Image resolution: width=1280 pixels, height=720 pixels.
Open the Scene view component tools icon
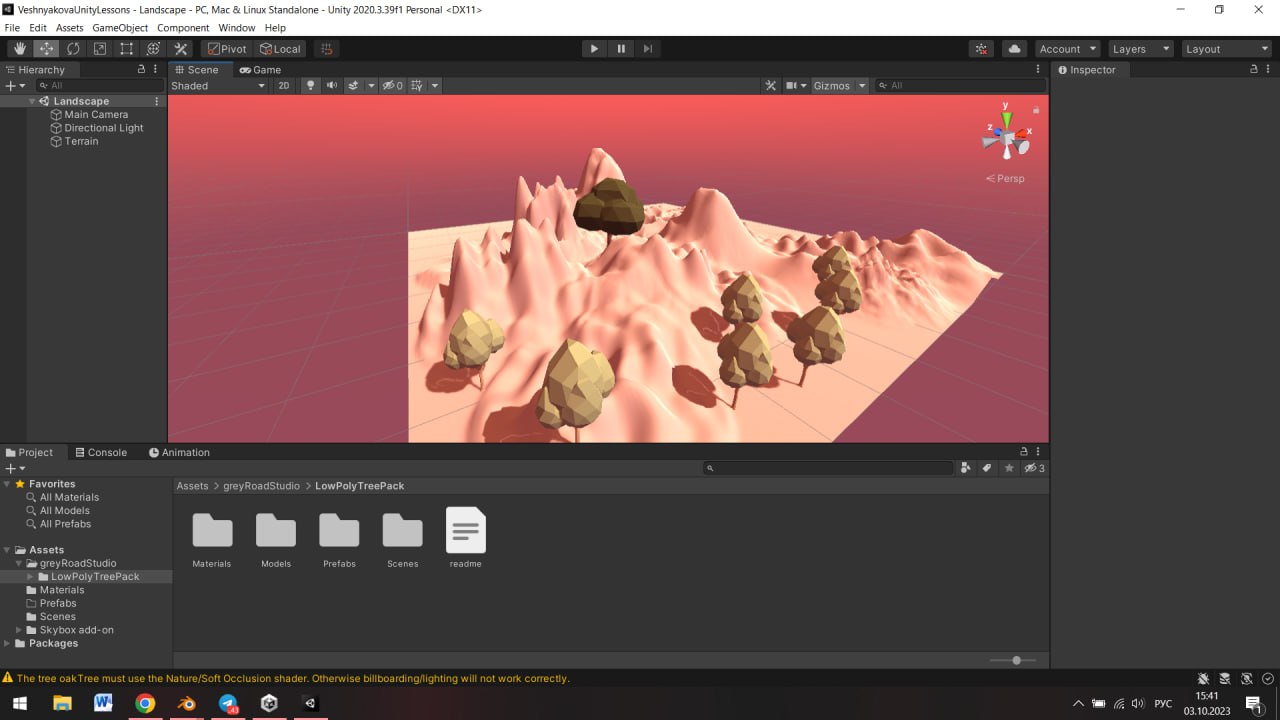click(771, 86)
